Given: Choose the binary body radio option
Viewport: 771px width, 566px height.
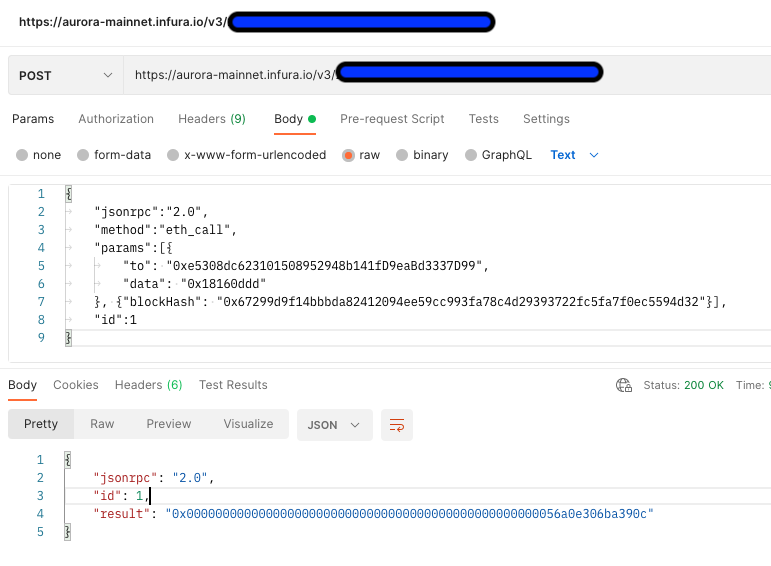Looking at the screenshot, I should [x=402, y=155].
